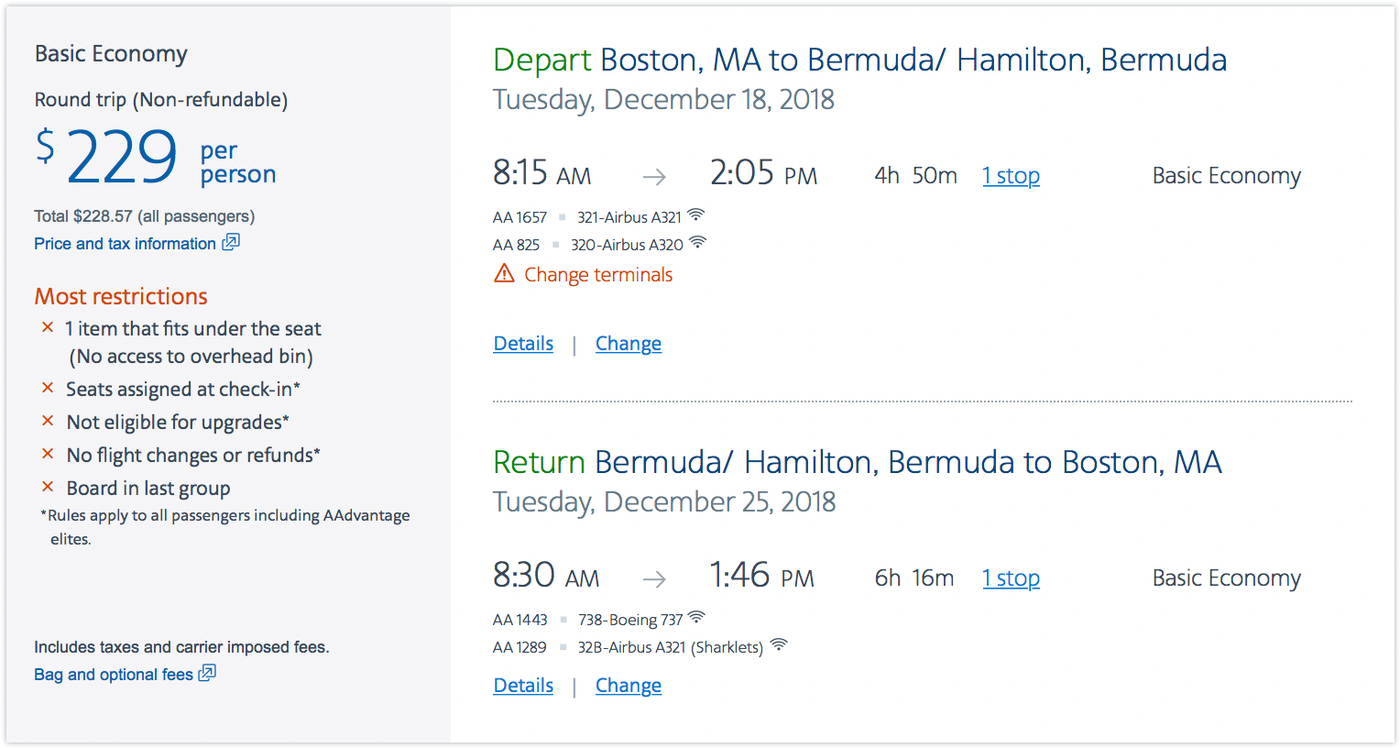
Task: Open the external link icon for Price and tax information
Action: (x=232, y=242)
